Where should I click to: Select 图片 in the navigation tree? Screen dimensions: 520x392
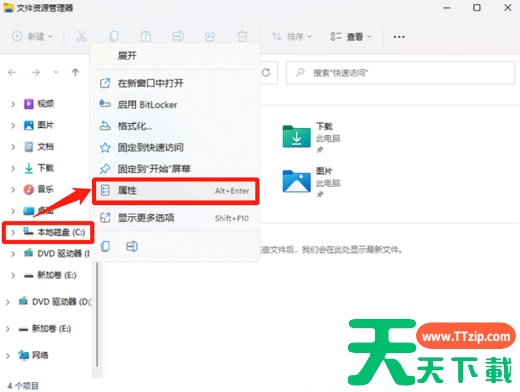click(39, 125)
